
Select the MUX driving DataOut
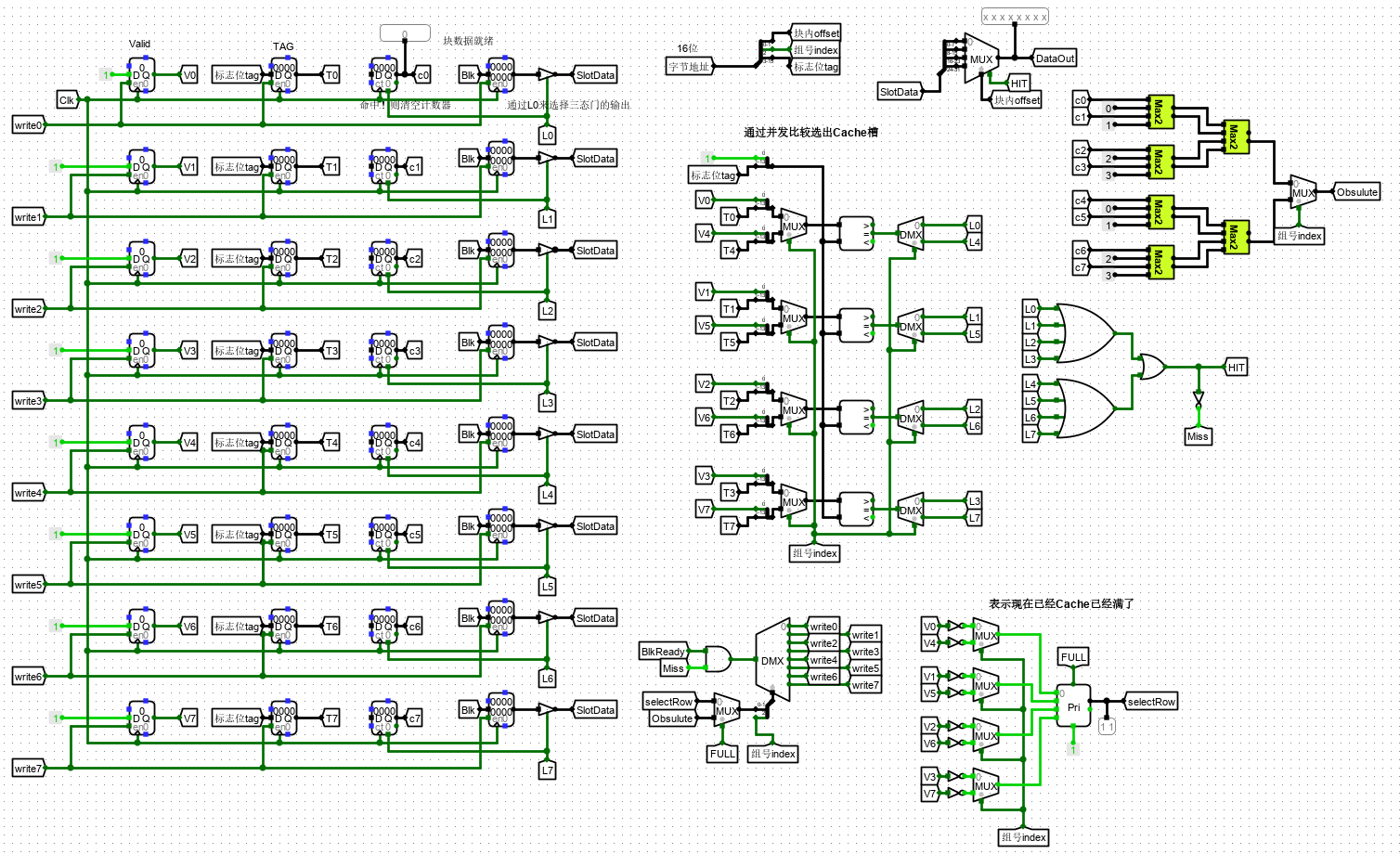click(x=981, y=58)
